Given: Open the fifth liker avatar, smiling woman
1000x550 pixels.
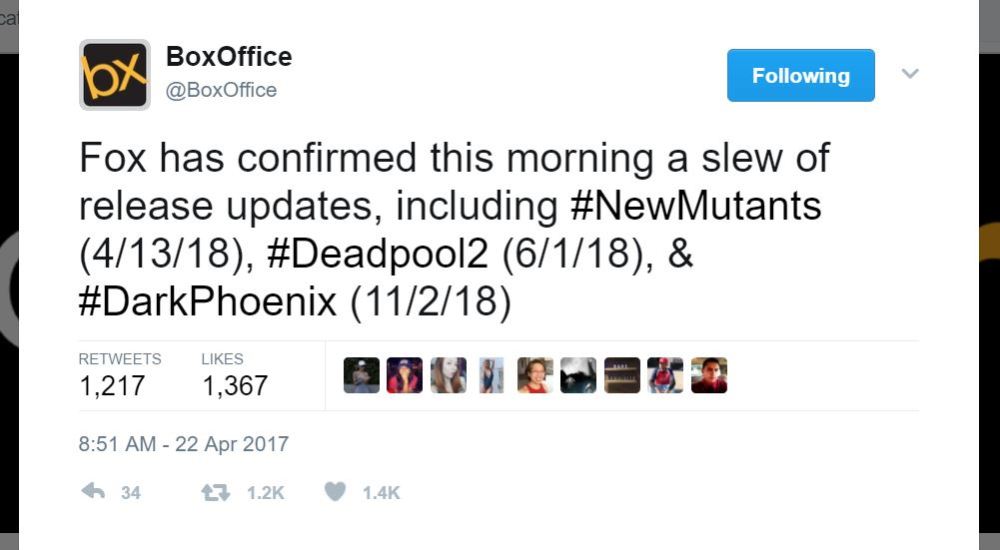Looking at the screenshot, I should (x=535, y=375).
